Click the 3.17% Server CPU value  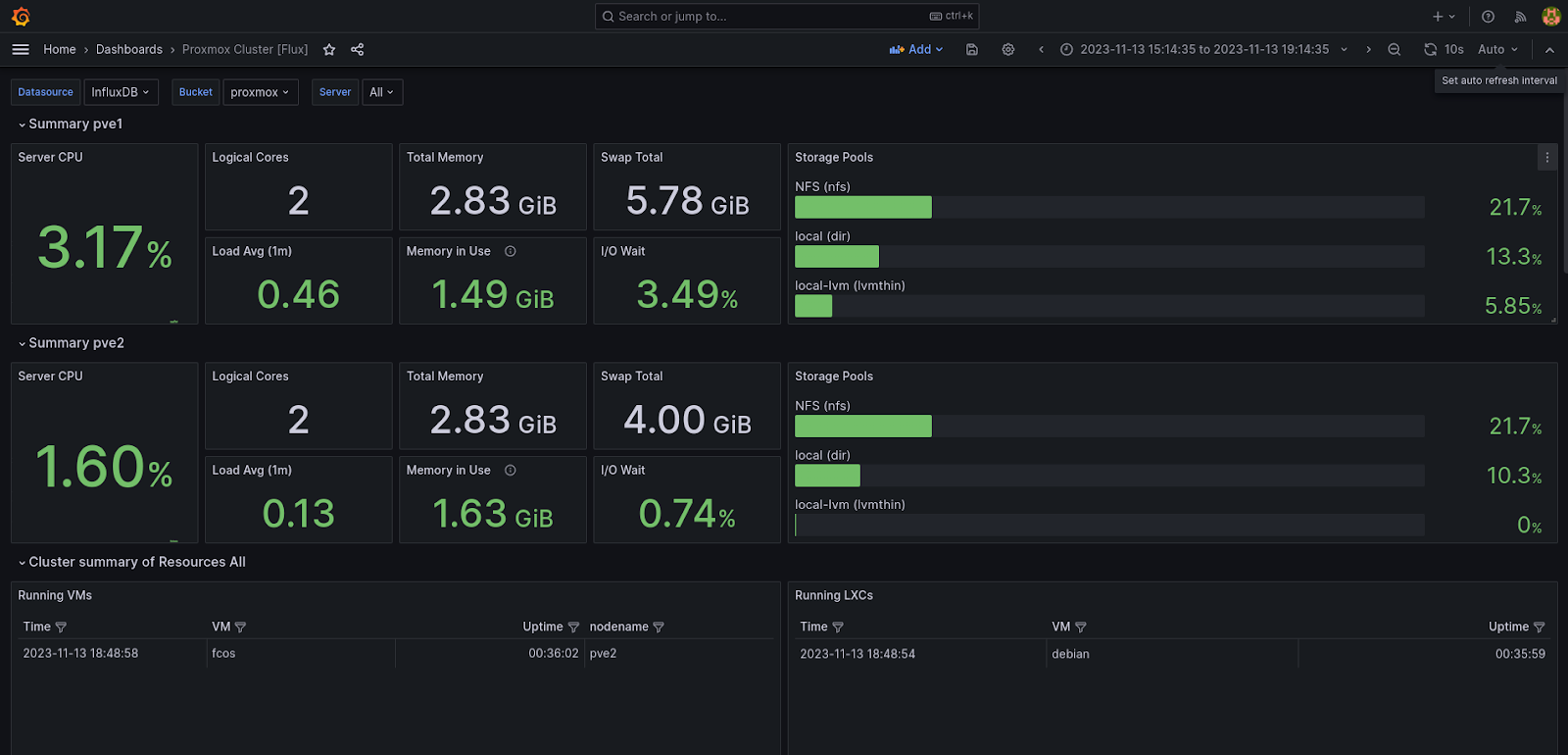point(105,247)
